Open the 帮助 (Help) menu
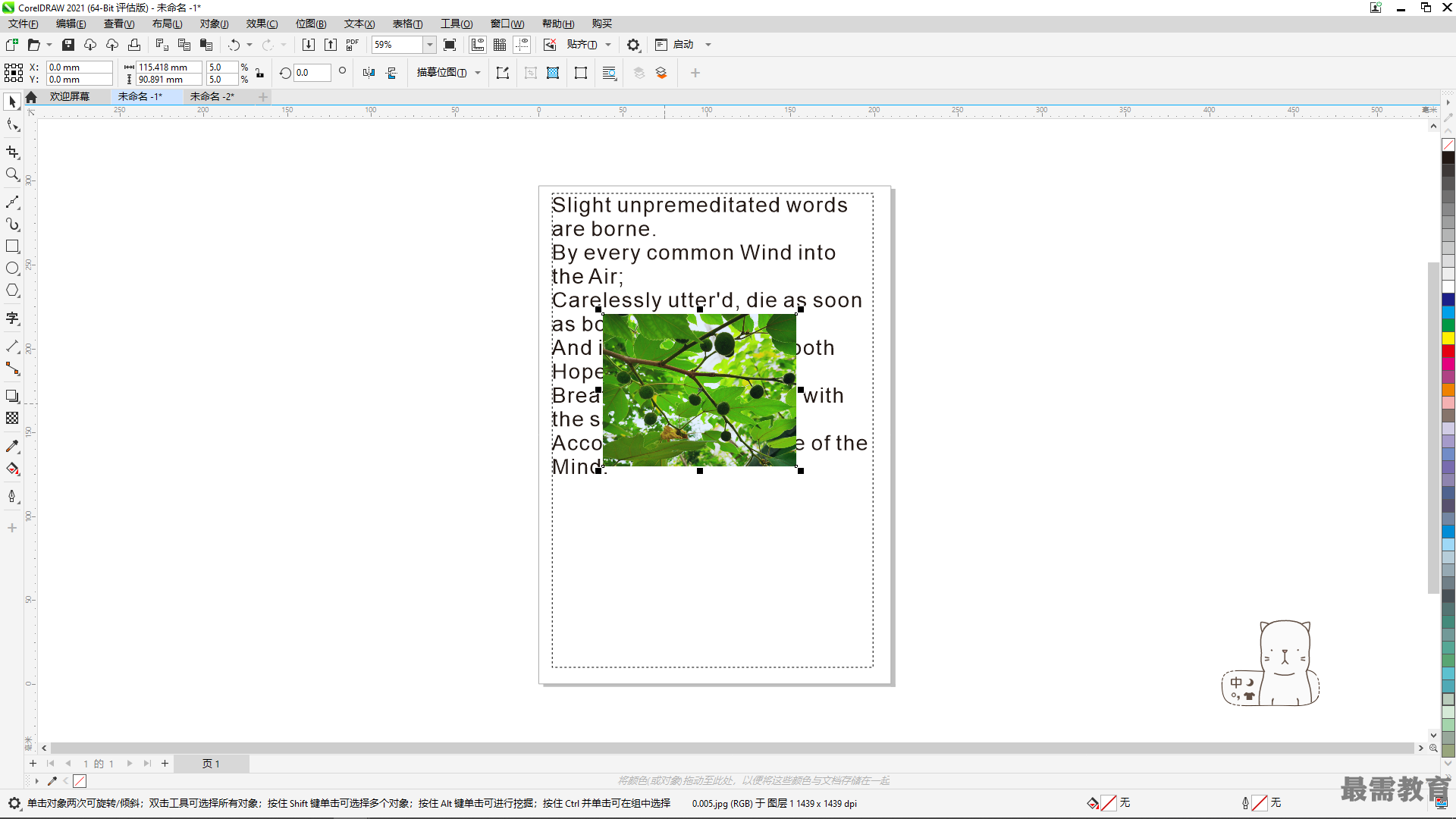The width and height of the screenshot is (1456, 819). point(558,24)
